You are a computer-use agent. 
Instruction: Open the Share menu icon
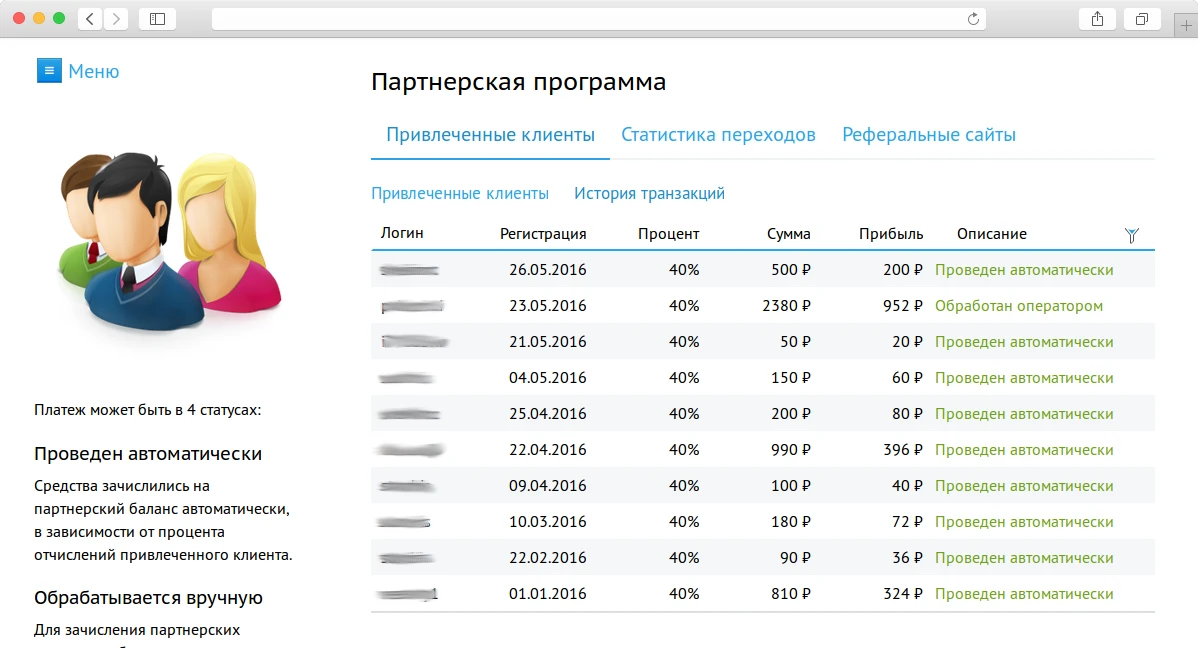(x=1097, y=18)
